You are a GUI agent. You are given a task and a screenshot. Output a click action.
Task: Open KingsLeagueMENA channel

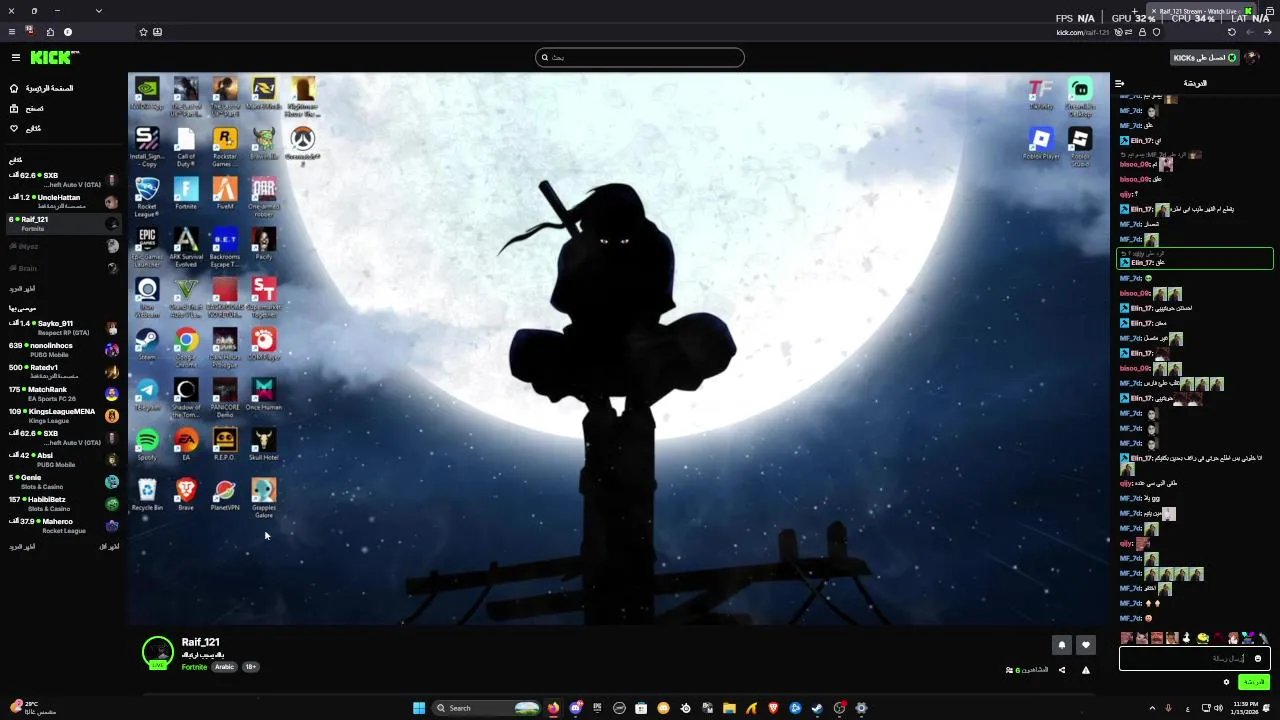coord(64,415)
